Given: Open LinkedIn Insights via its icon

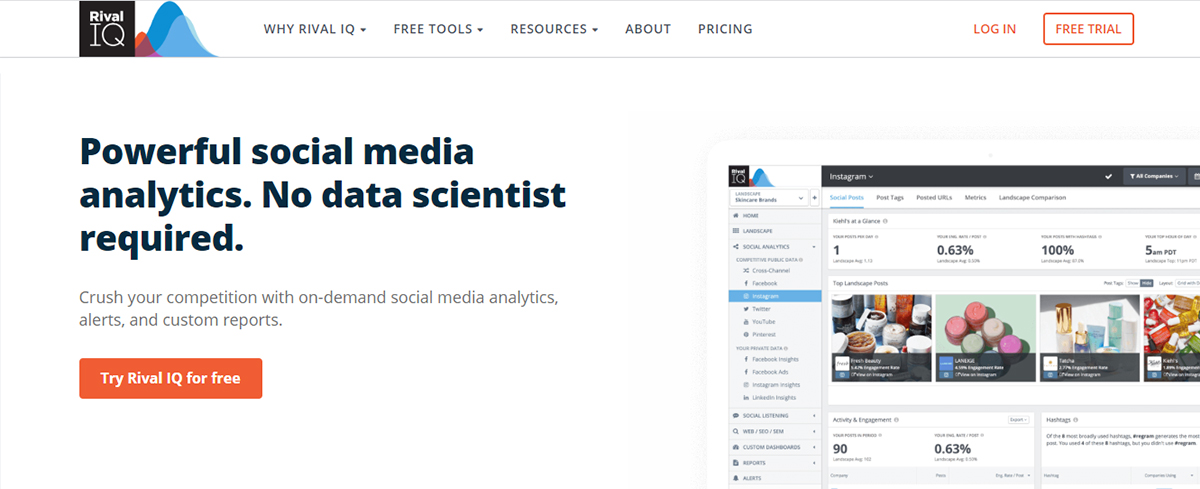Looking at the screenshot, I should pyautogui.click(x=746, y=398).
